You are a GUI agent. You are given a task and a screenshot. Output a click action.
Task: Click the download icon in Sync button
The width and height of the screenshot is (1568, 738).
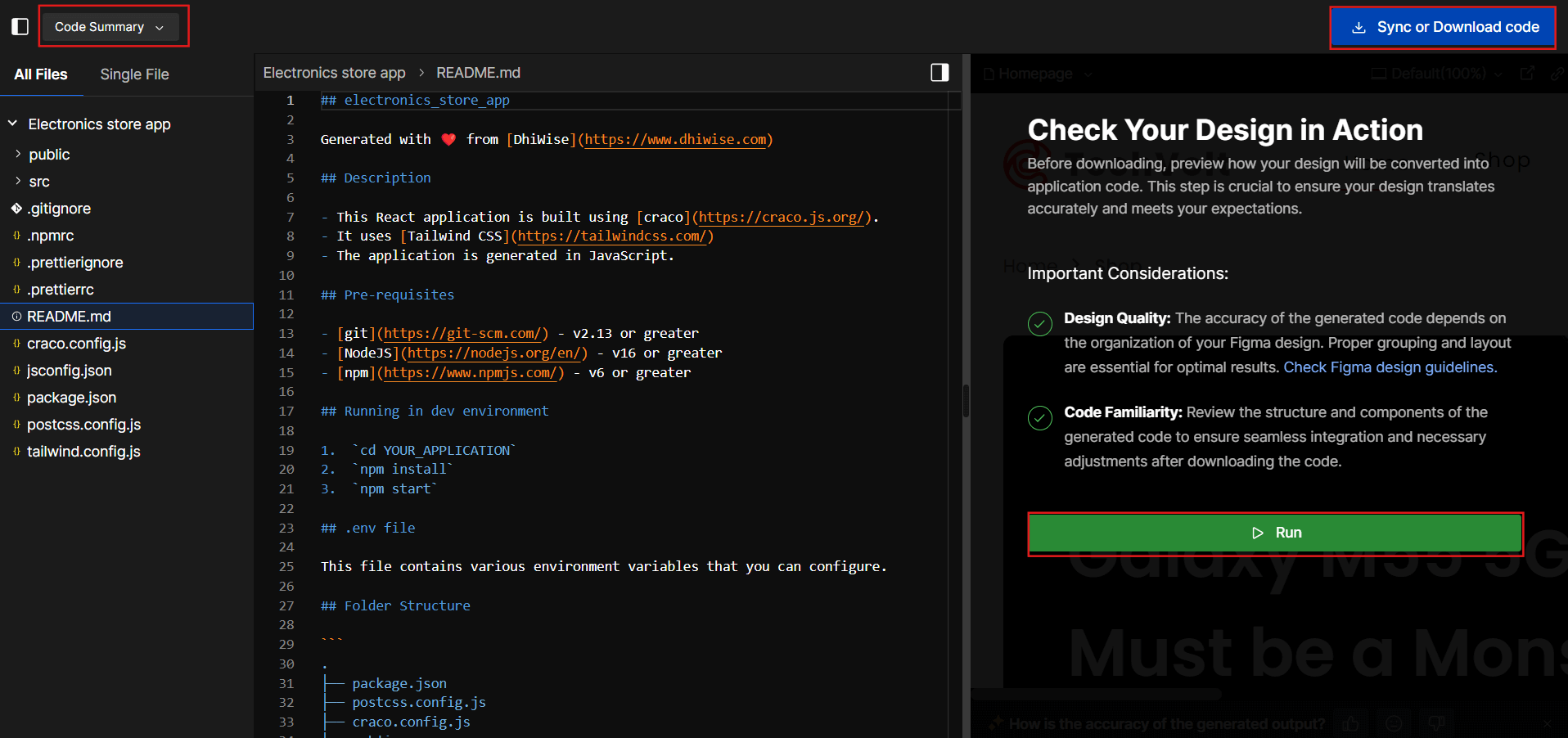point(1358,27)
